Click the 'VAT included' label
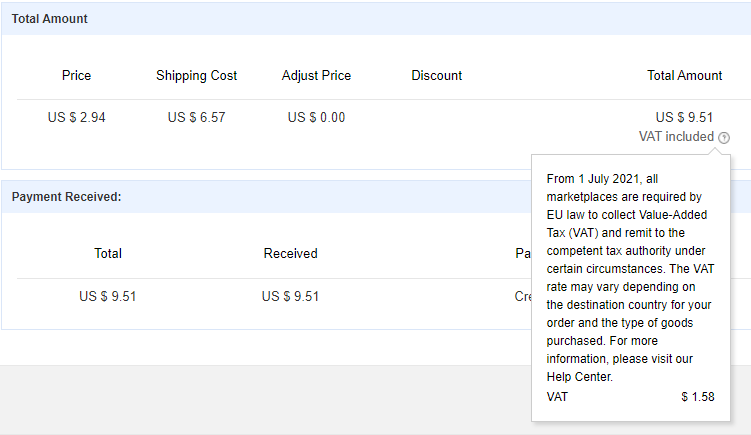The height and width of the screenshot is (435, 751). (676, 137)
